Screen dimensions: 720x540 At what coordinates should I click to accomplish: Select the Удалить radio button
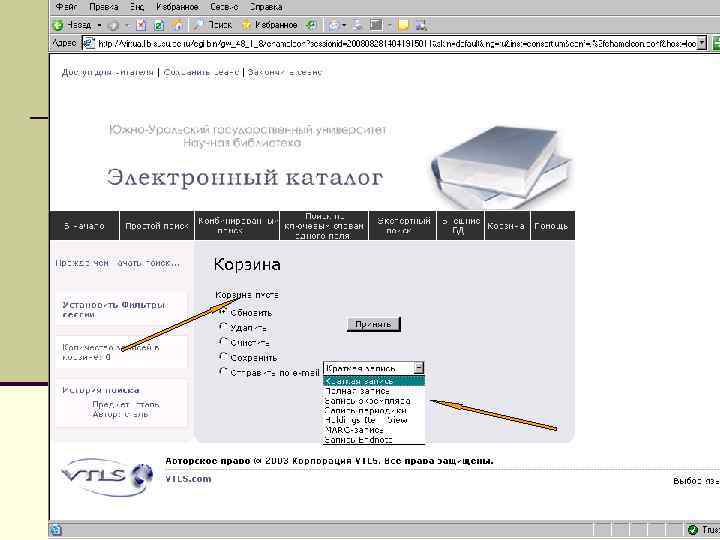[x=223, y=327]
